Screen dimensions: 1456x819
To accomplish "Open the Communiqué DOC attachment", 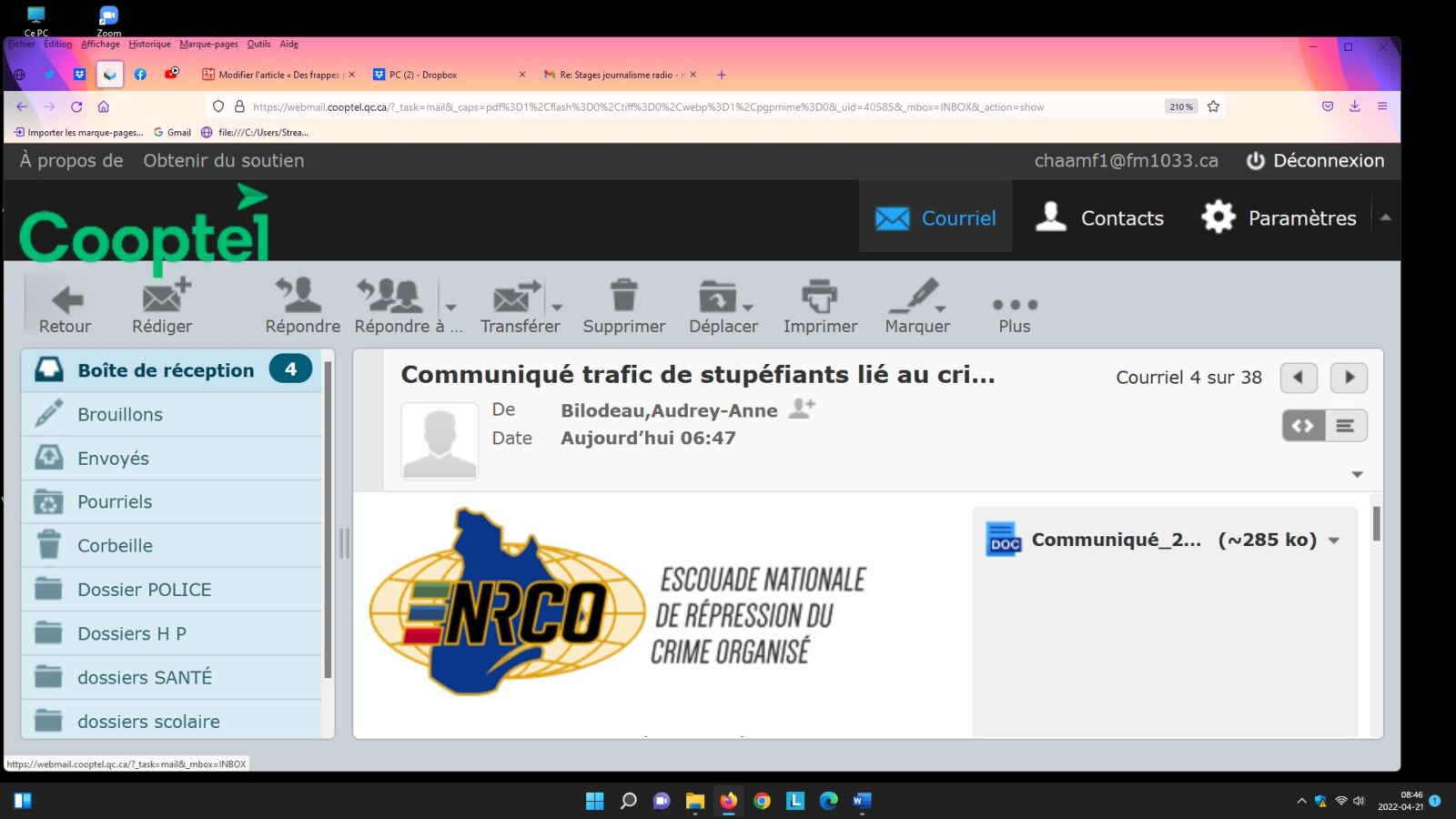I will (x=1115, y=540).
